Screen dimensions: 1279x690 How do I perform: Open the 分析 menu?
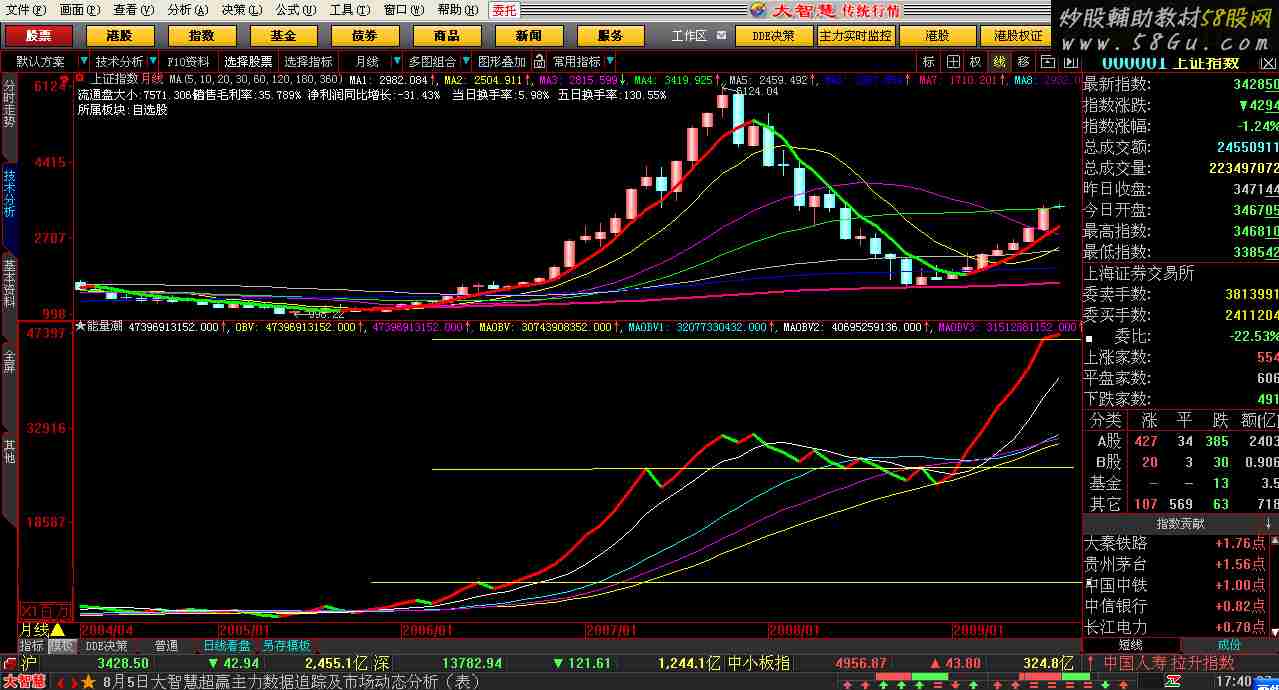coord(187,10)
